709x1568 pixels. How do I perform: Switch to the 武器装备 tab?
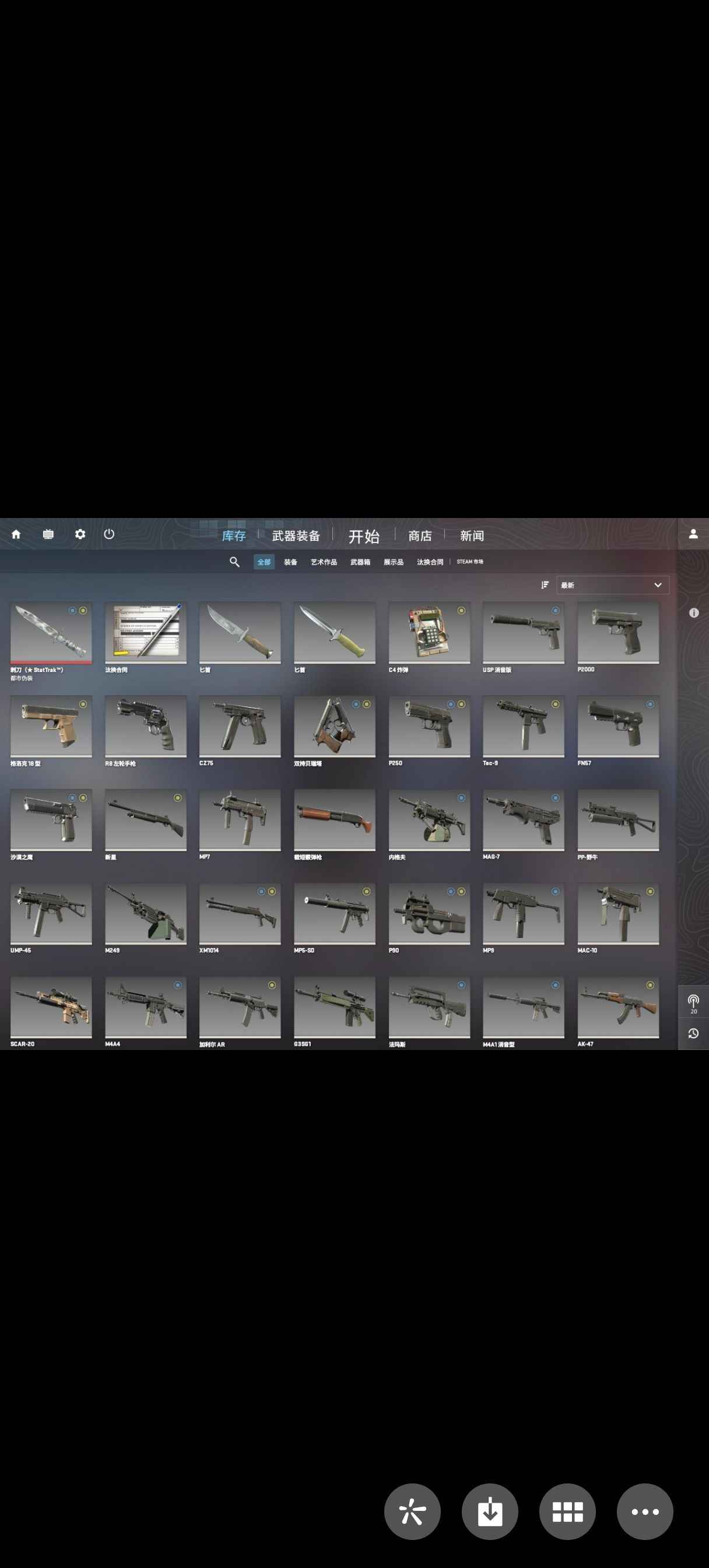pyautogui.click(x=296, y=535)
